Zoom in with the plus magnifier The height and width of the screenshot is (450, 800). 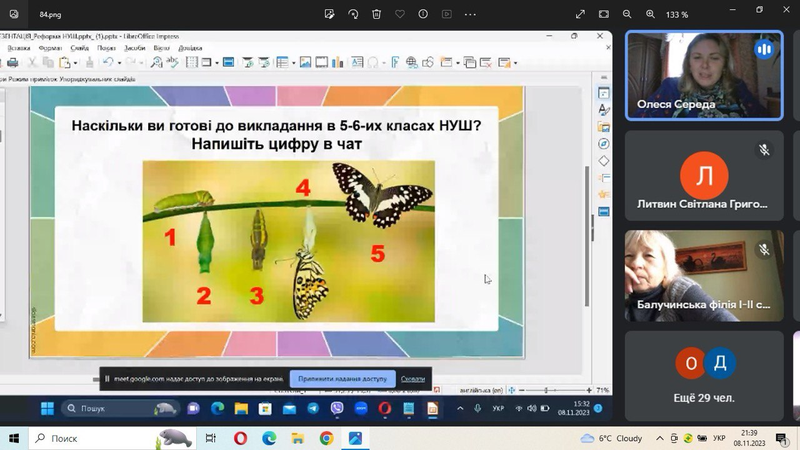(x=651, y=14)
